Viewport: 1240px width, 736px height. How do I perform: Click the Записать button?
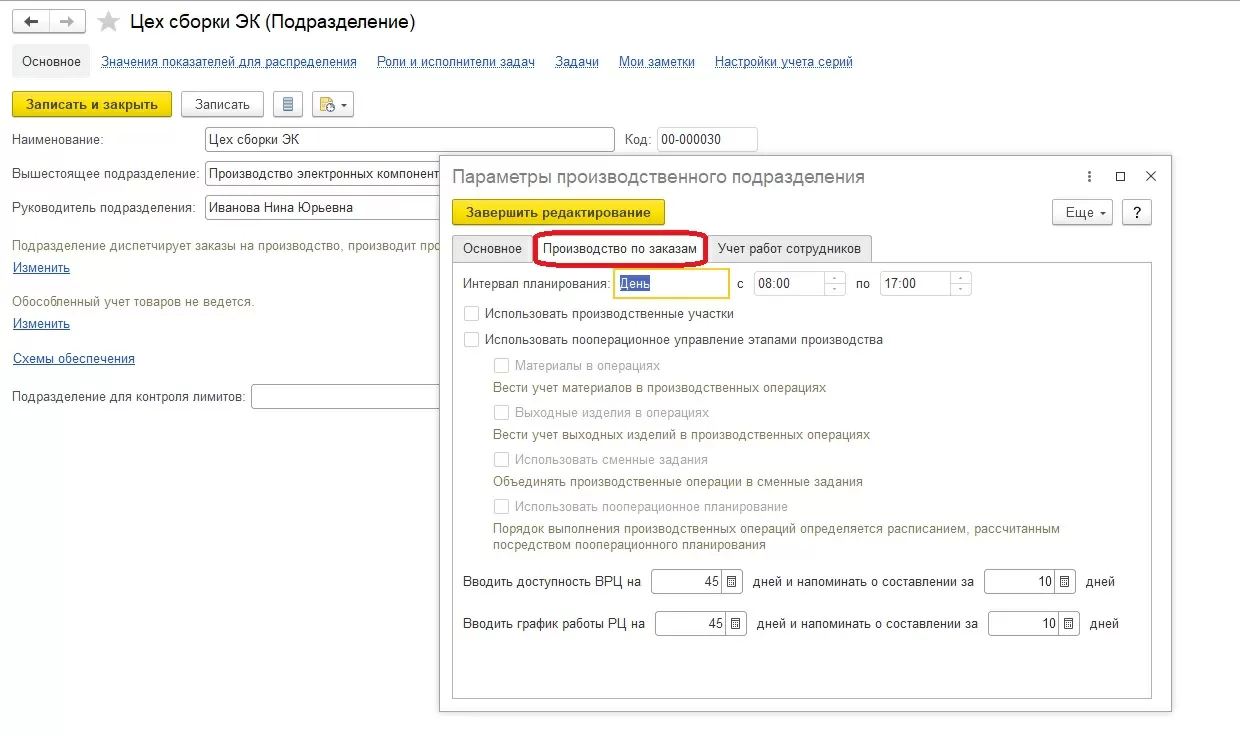click(222, 104)
